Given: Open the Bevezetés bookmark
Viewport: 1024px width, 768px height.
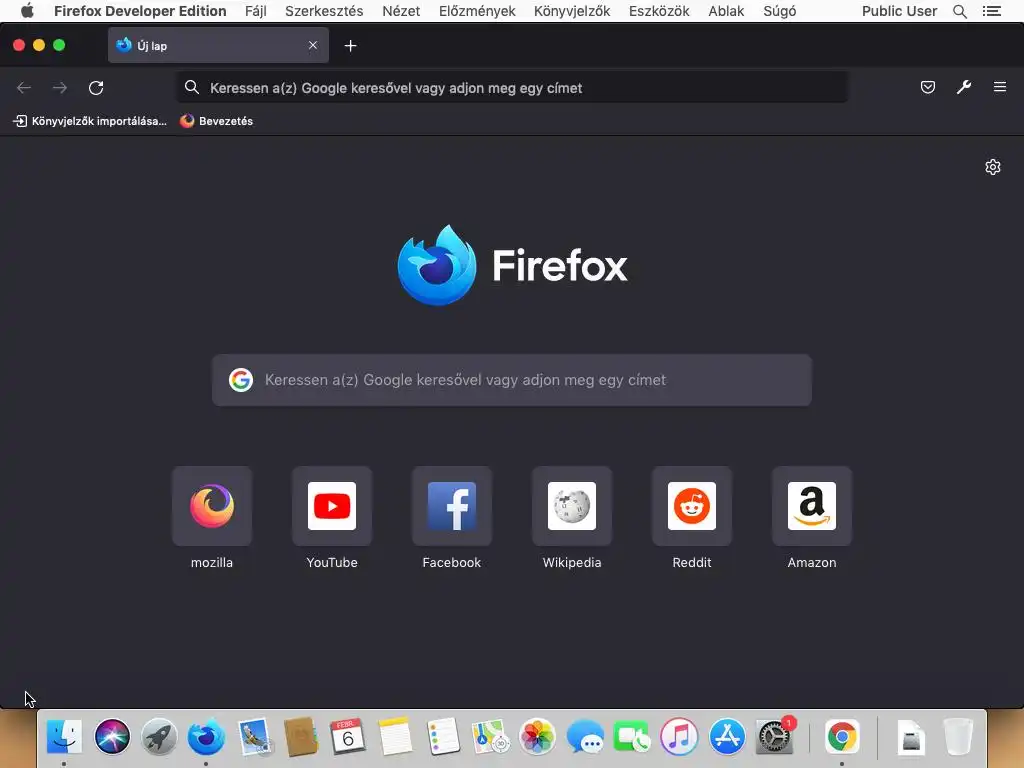Looking at the screenshot, I should tap(216, 121).
